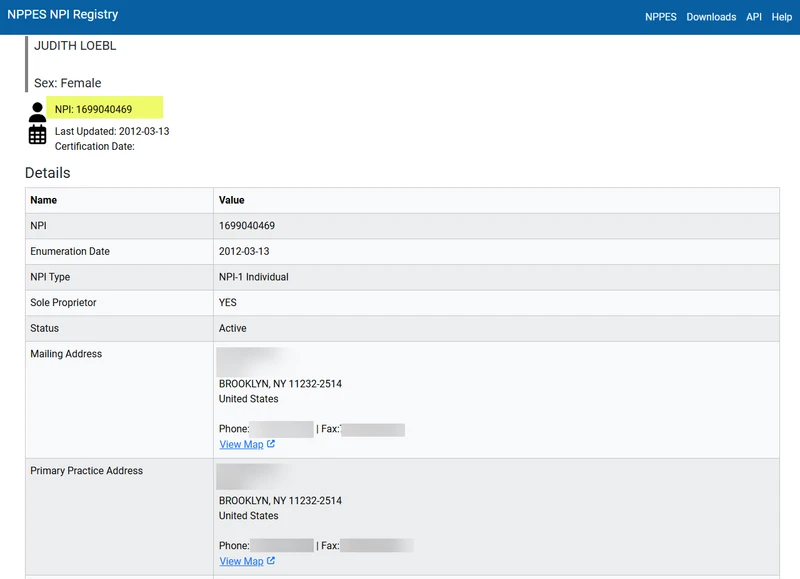Select United States under Primary Practice Address
This screenshot has width=800, height=579.
pyautogui.click(x=248, y=516)
